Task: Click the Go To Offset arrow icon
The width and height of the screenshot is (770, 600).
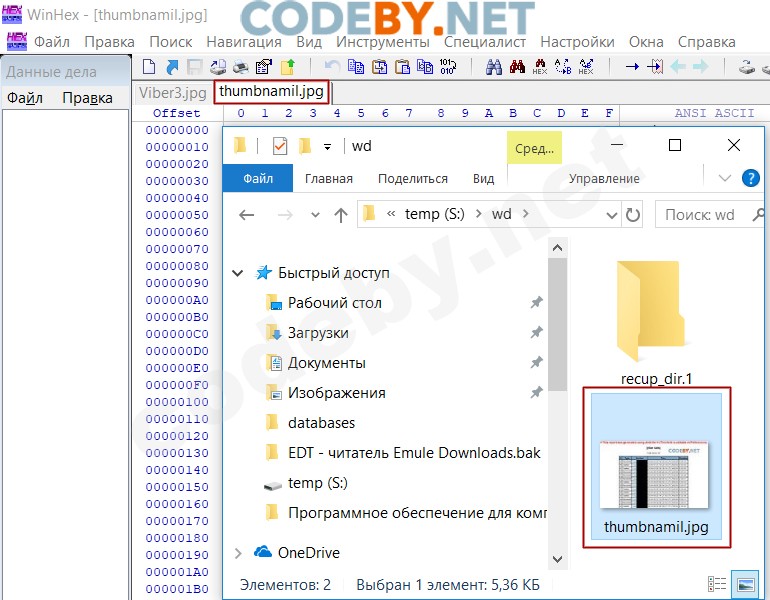Action: [632, 67]
